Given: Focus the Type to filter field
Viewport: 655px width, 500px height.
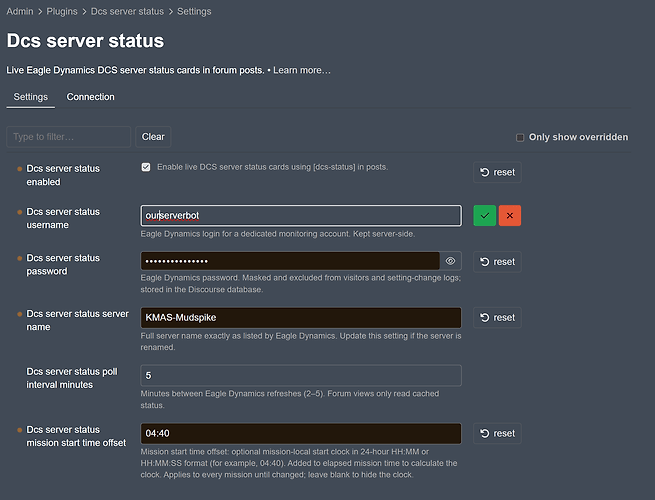Looking at the screenshot, I should pyautogui.click(x=69, y=137).
